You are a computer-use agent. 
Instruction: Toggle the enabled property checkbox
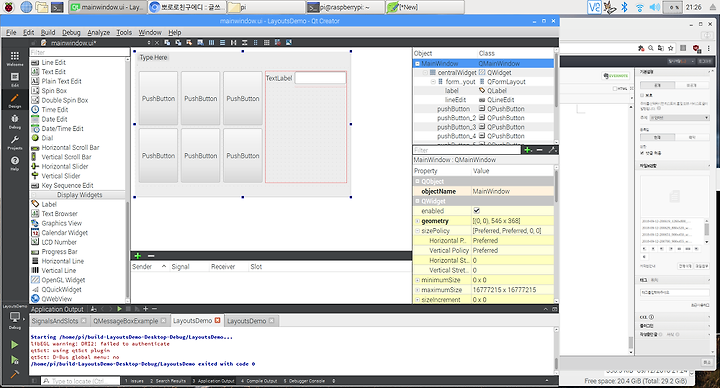coord(477,211)
